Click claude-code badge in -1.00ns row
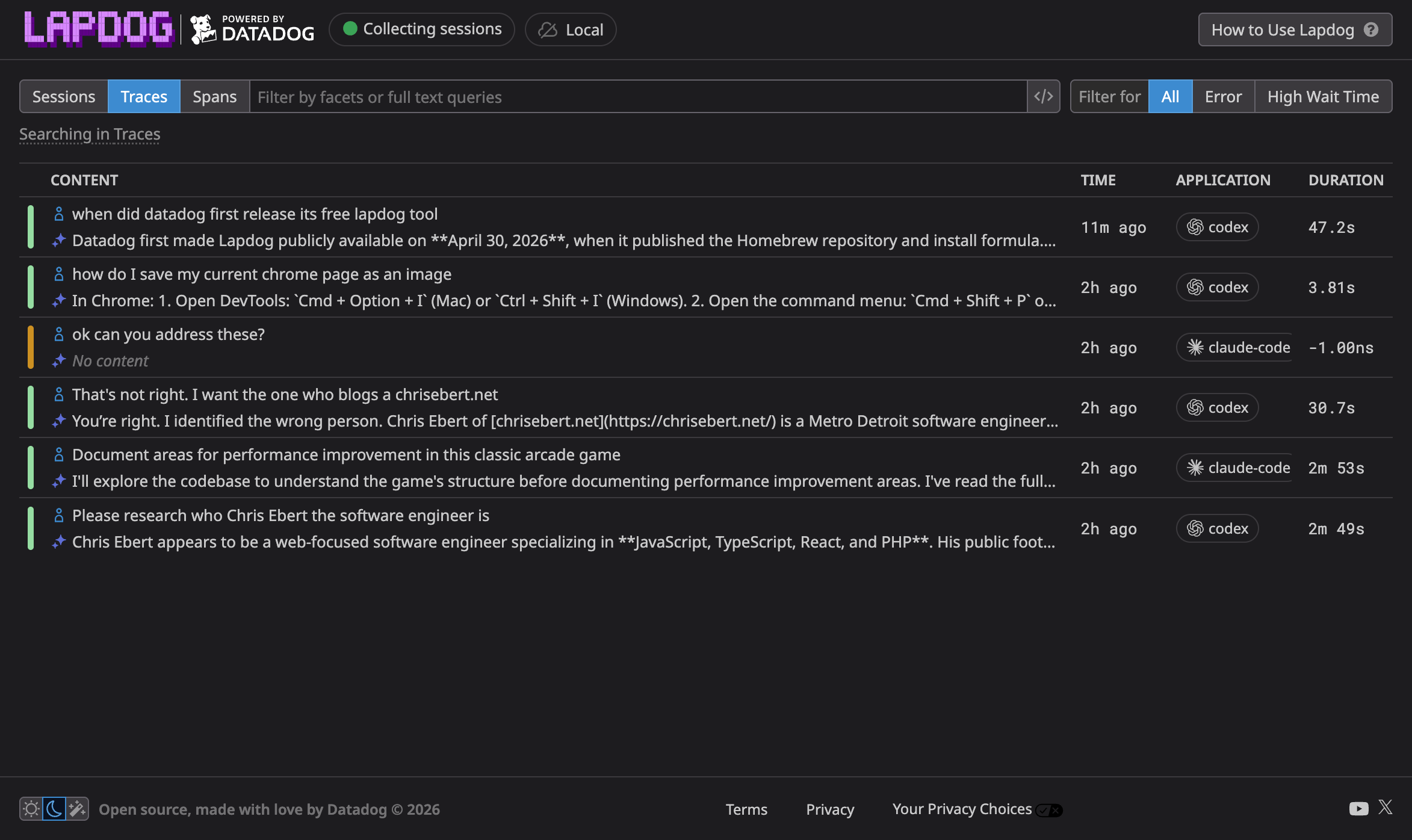This screenshot has height=840, width=1412. click(1234, 347)
